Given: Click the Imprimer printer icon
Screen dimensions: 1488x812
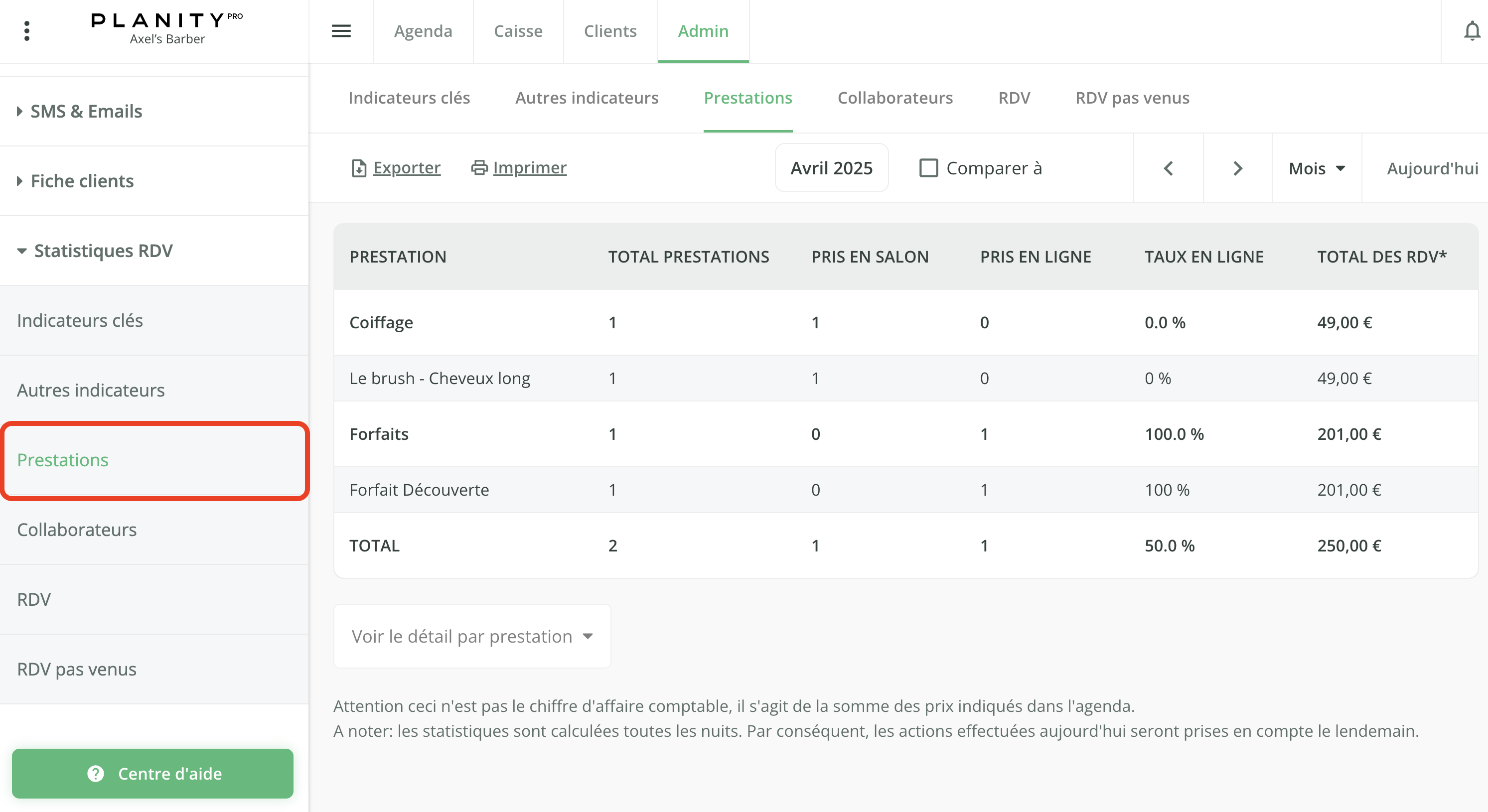Looking at the screenshot, I should (479, 167).
